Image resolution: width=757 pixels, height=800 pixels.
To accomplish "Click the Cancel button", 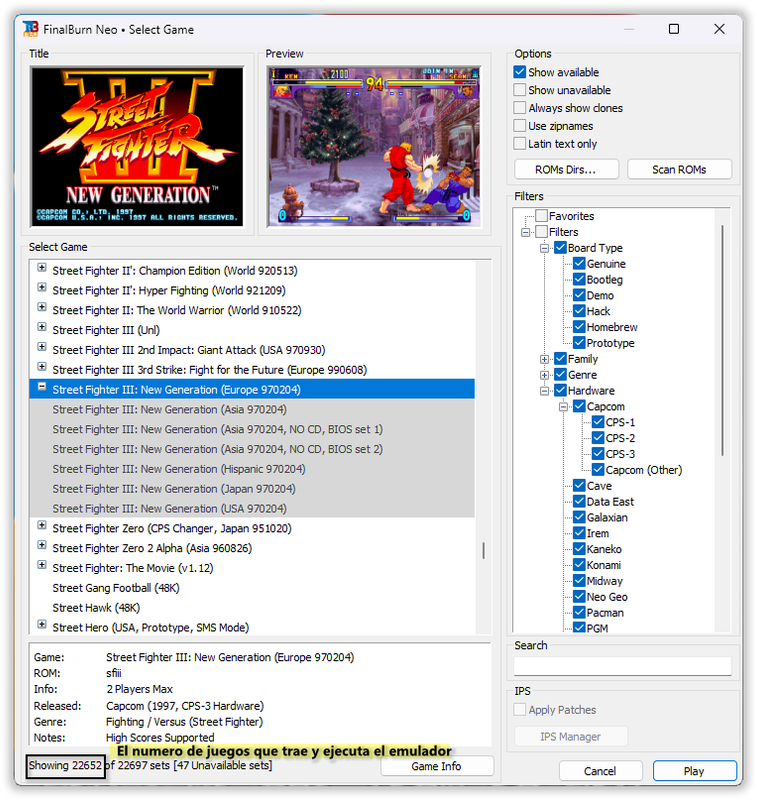I will tap(600, 771).
